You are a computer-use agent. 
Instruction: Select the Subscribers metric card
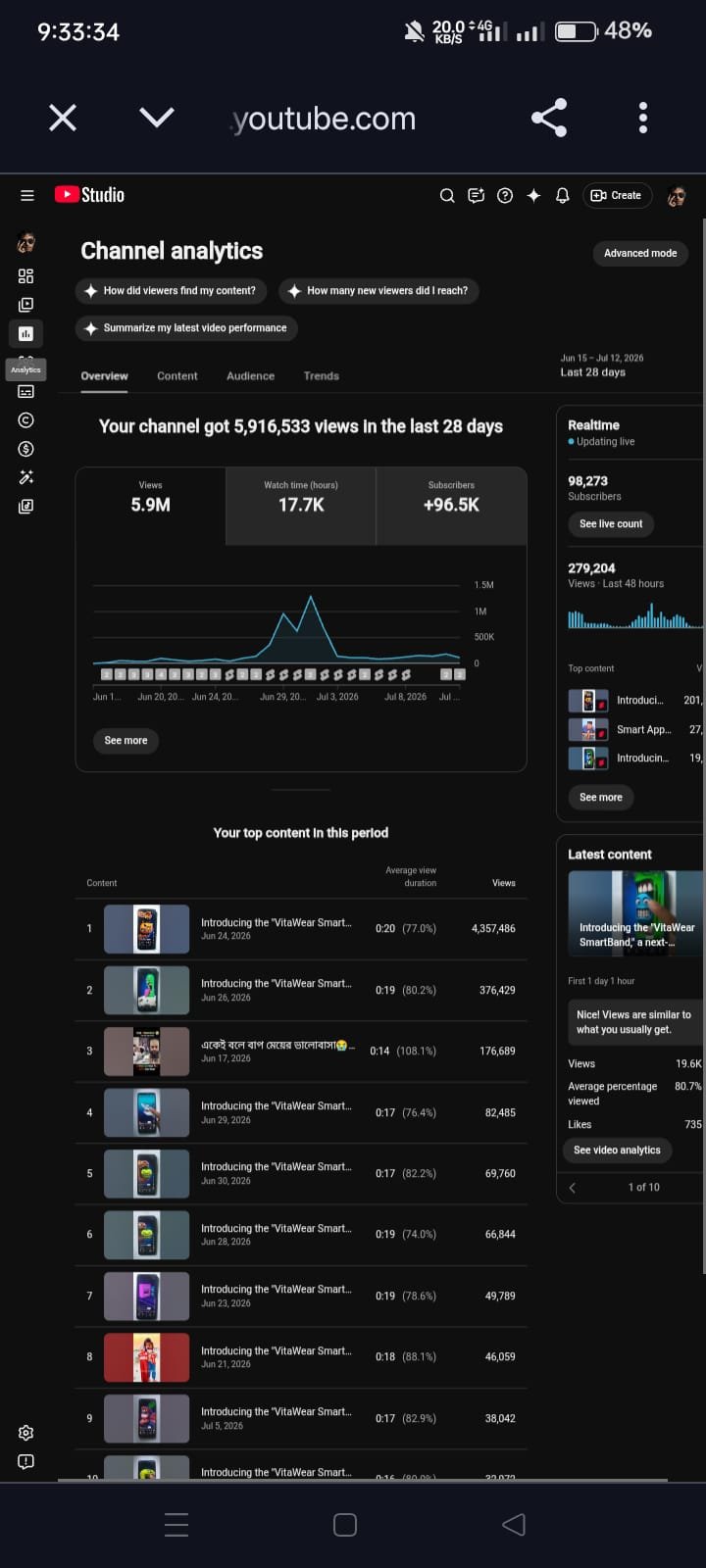coord(451,506)
